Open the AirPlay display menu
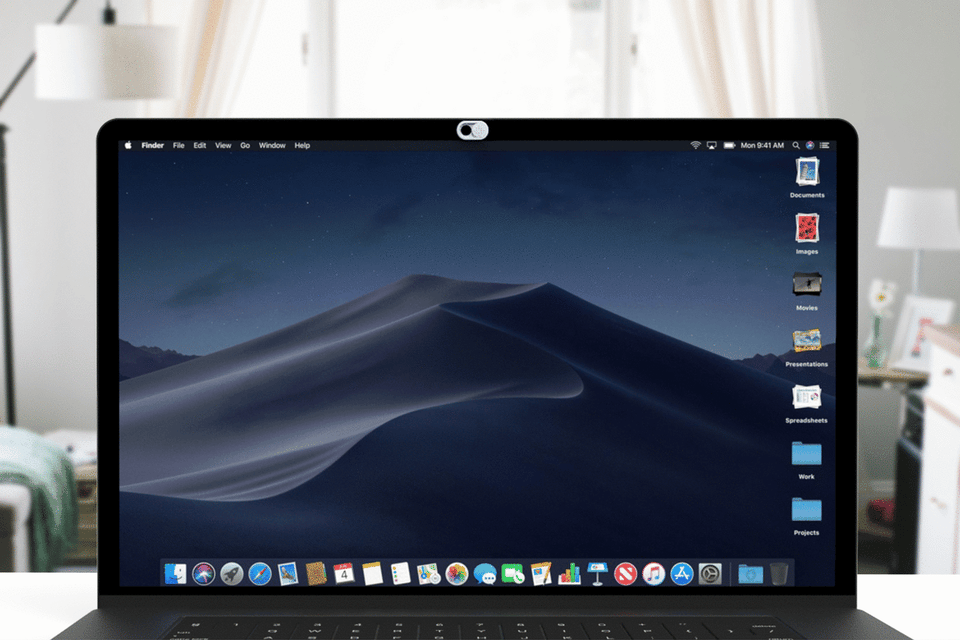 tap(711, 145)
